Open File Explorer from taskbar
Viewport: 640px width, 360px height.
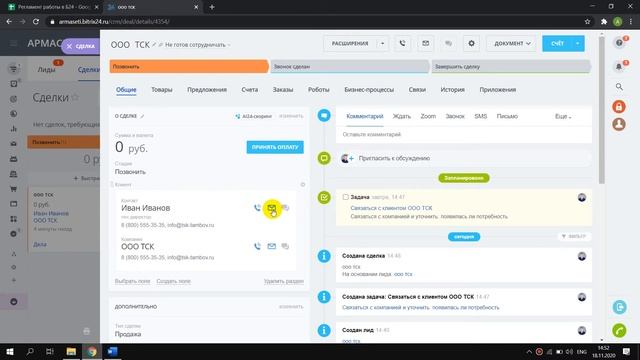pos(71,351)
